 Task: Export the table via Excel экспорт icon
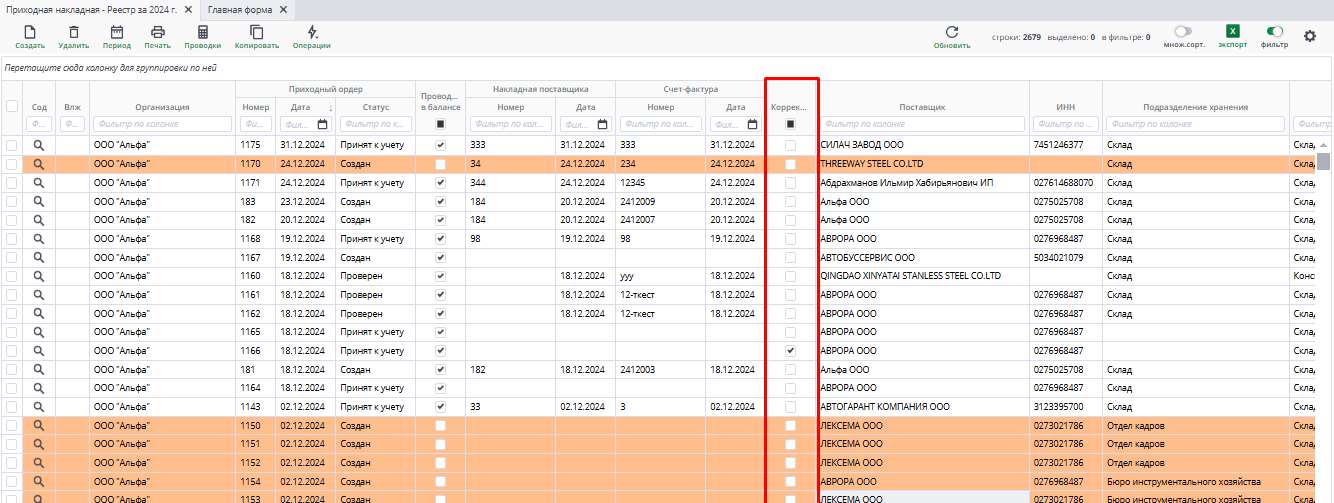point(1232,32)
